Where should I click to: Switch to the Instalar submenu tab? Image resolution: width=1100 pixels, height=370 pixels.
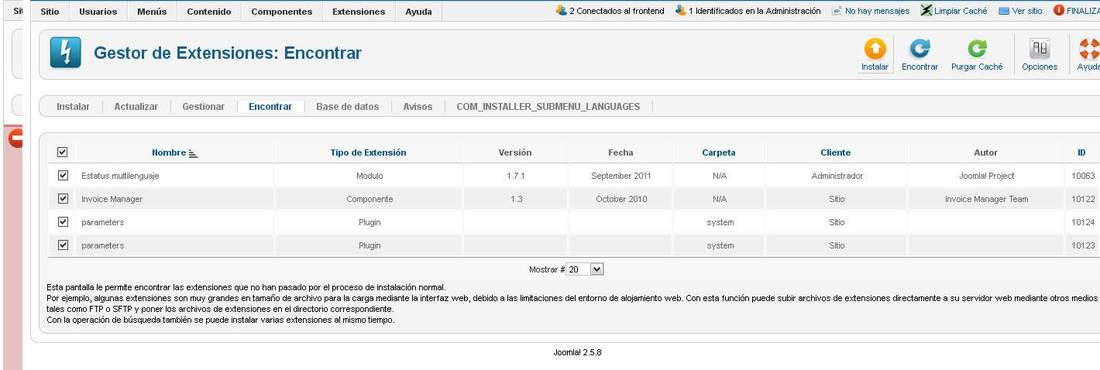(73, 107)
